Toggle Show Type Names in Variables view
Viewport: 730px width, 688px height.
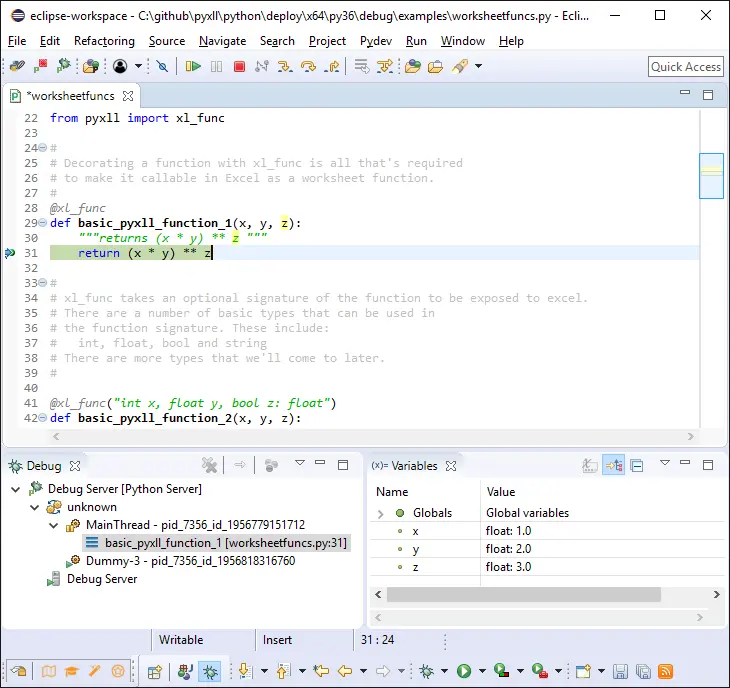click(x=590, y=465)
